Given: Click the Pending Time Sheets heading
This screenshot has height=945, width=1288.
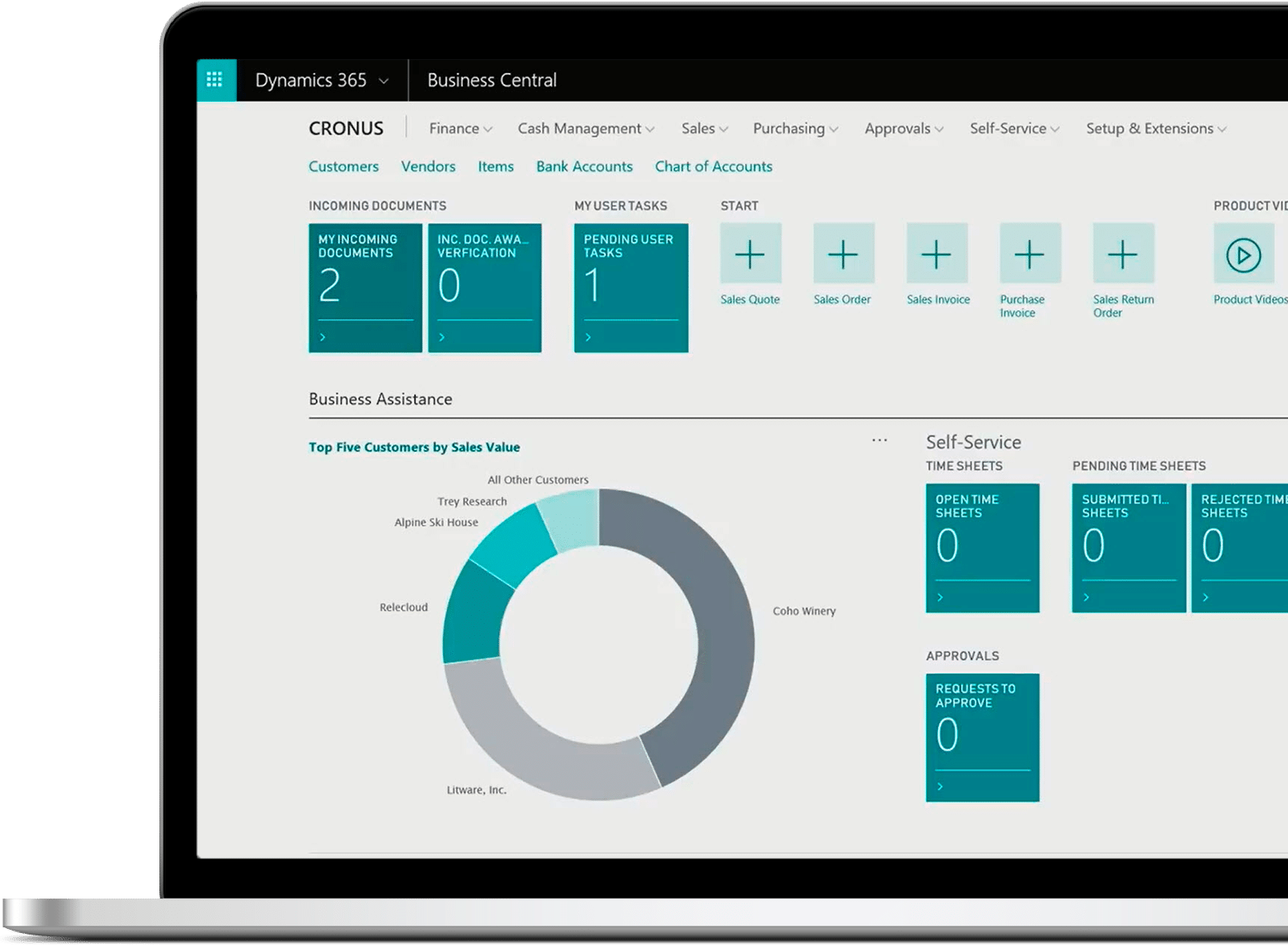Looking at the screenshot, I should click(1139, 466).
